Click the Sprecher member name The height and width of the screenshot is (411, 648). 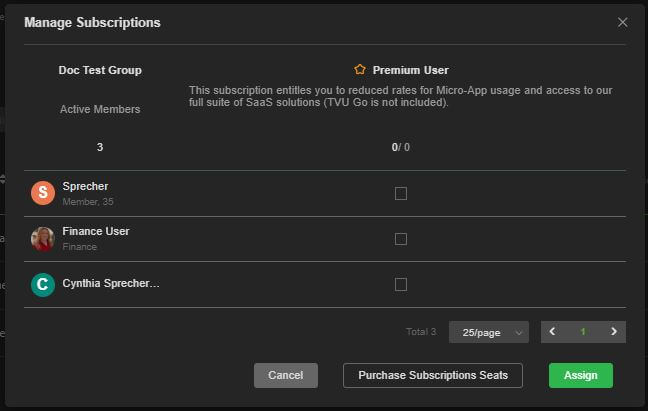[85, 186]
